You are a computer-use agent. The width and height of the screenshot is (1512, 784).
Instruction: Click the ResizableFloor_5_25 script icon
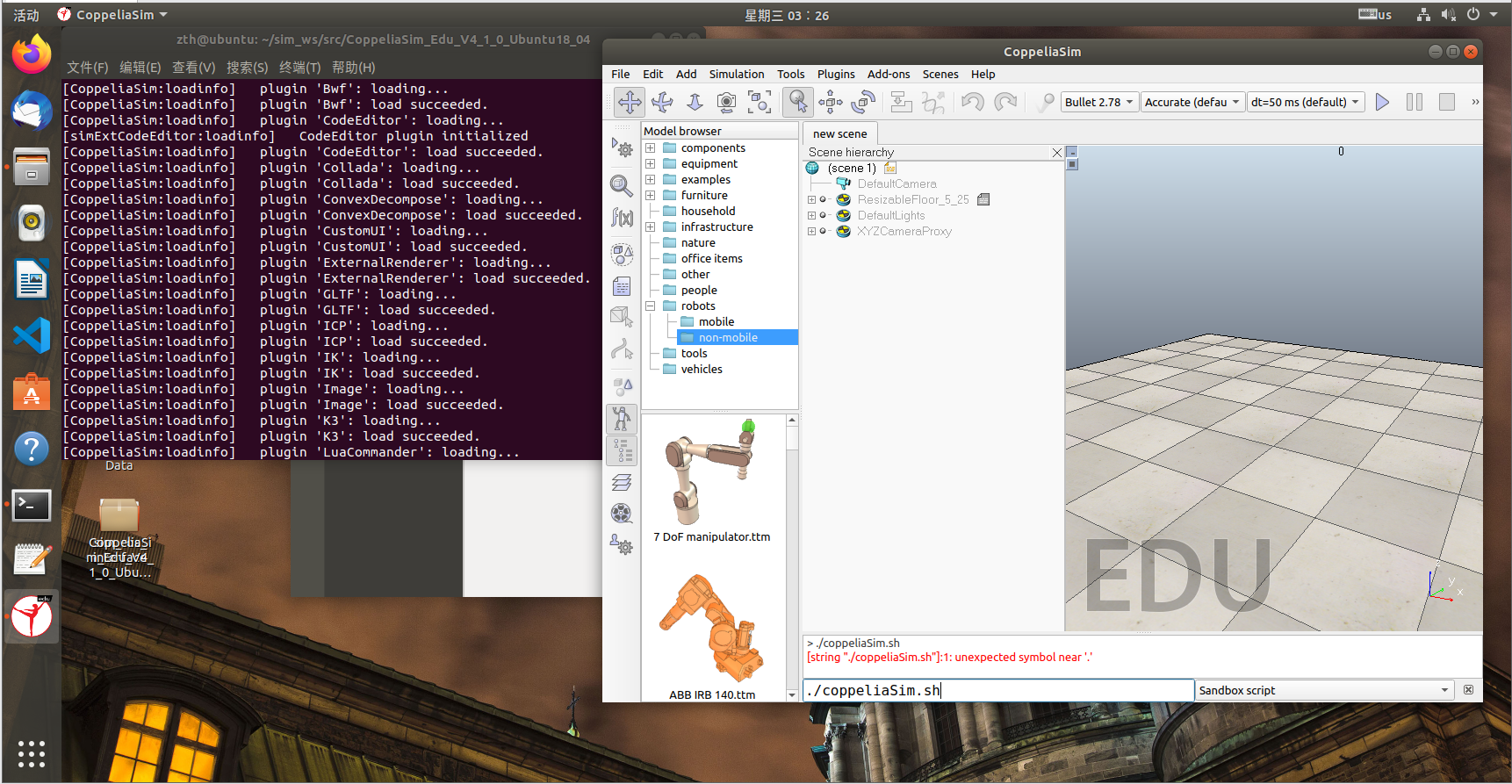[x=983, y=200]
